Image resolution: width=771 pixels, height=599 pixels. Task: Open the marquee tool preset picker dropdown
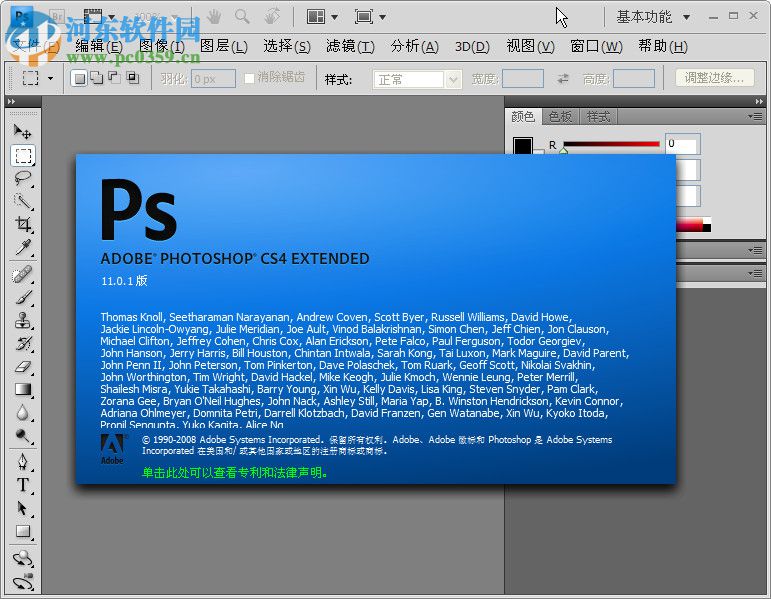click(50, 78)
